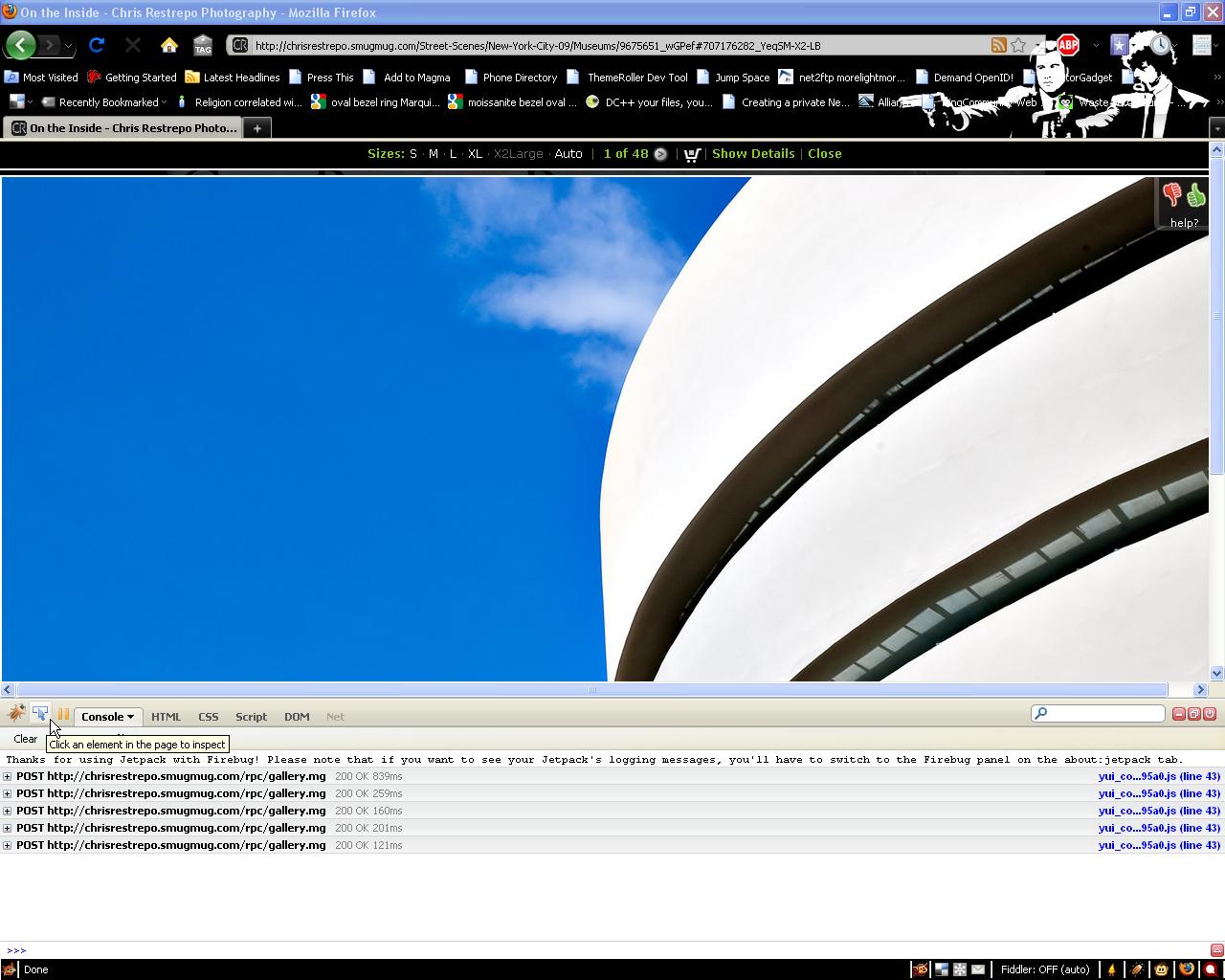Click the Show Details link
Image resolution: width=1225 pixels, height=980 pixels.
click(x=753, y=154)
